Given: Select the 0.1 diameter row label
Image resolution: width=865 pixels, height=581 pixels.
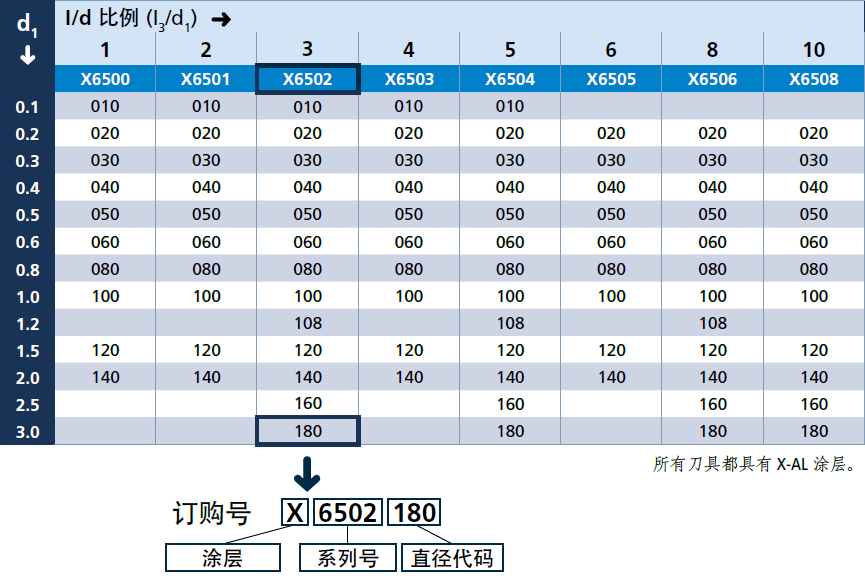Looking at the screenshot, I should (27, 107).
